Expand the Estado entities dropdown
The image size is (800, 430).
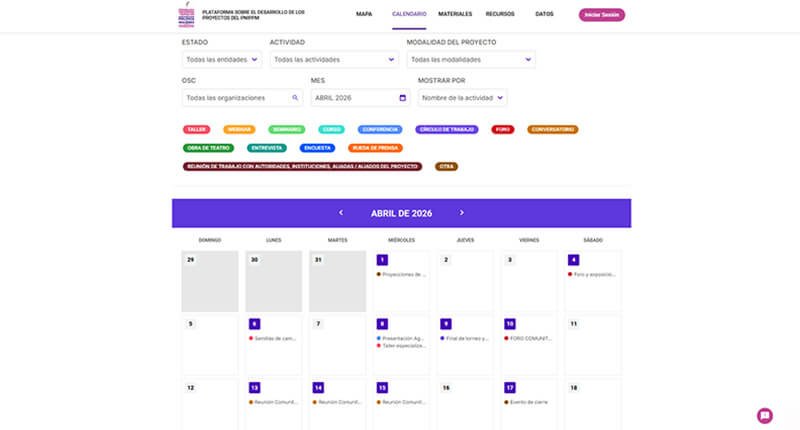click(x=222, y=60)
